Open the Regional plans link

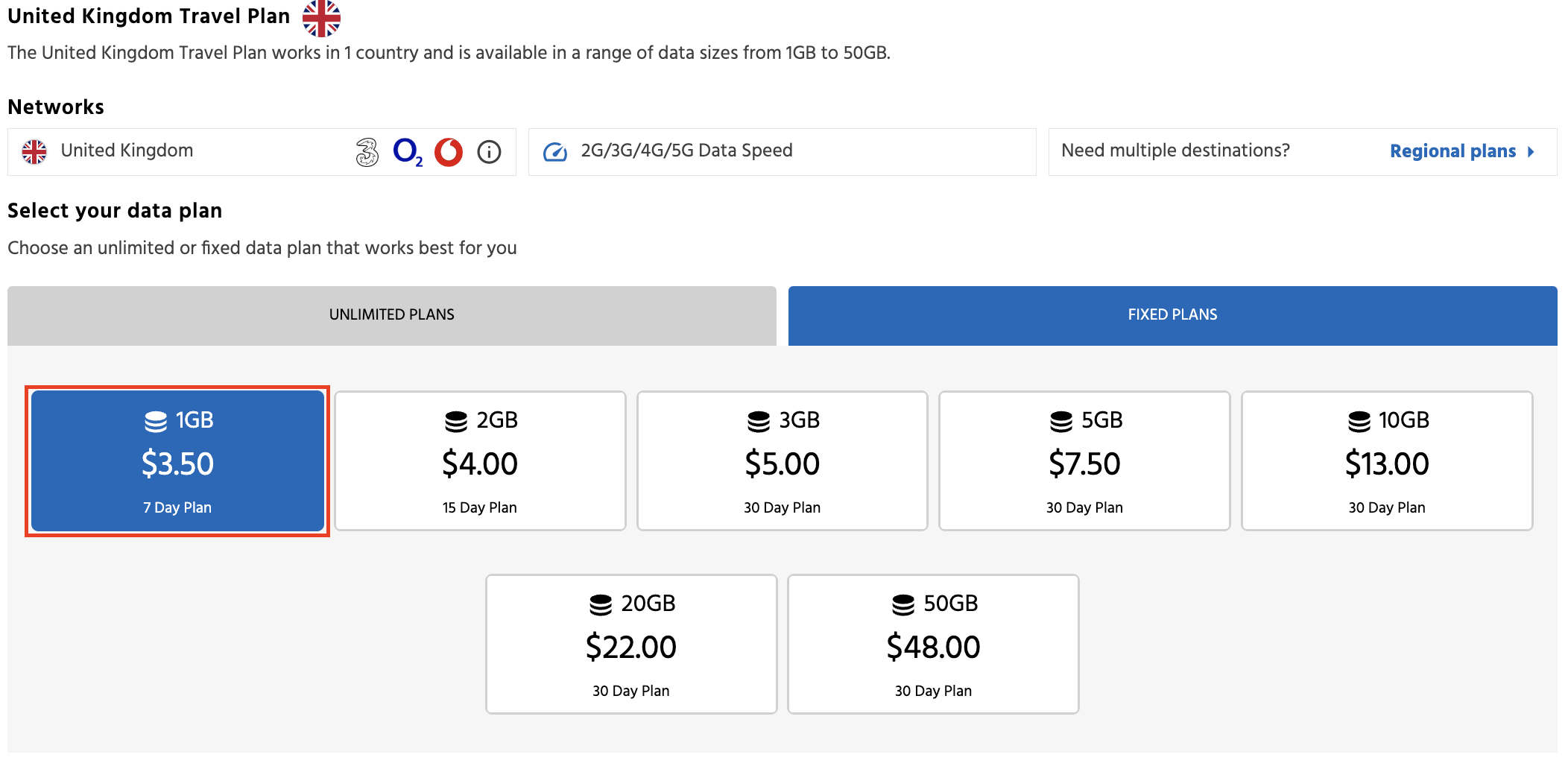(1452, 151)
